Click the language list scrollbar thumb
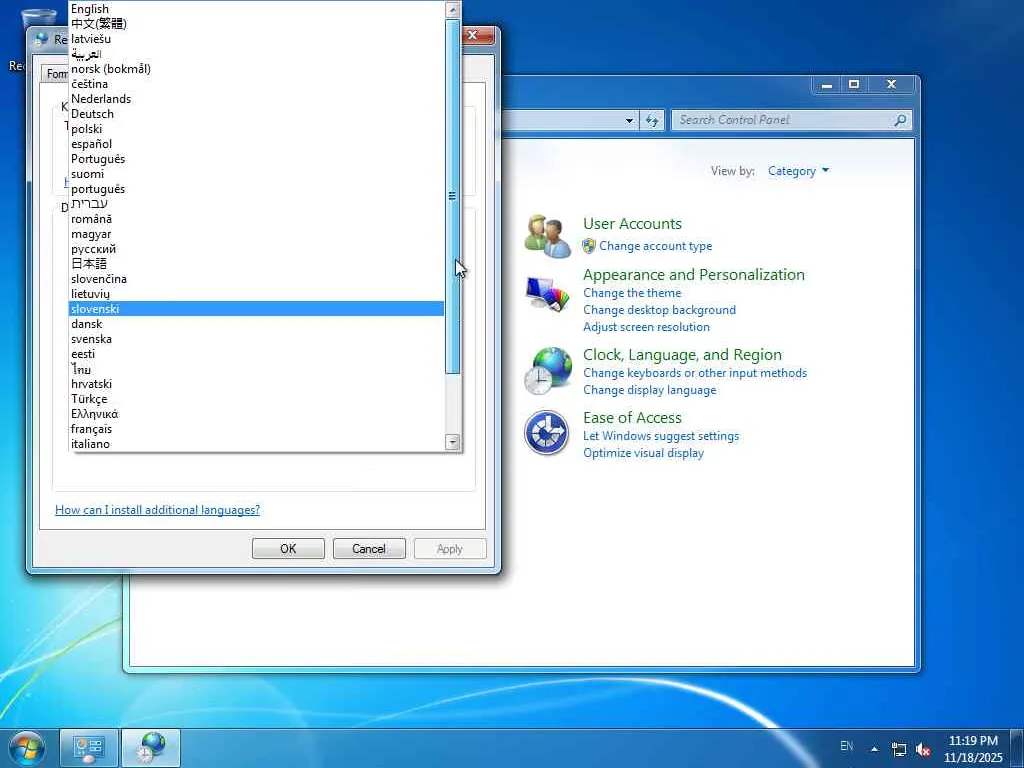The image size is (1024, 768). pyautogui.click(x=452, y=196)
